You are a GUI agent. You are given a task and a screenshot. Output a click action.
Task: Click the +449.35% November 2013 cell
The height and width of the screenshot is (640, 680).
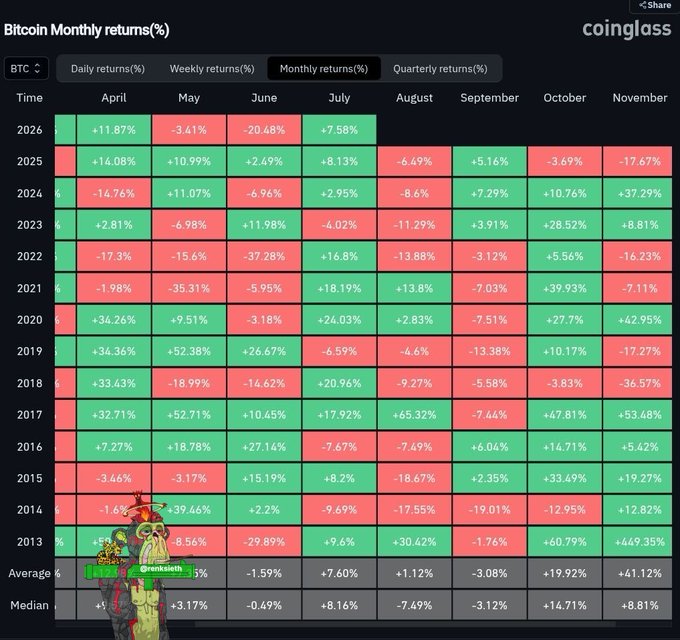(x=638, y=542)
